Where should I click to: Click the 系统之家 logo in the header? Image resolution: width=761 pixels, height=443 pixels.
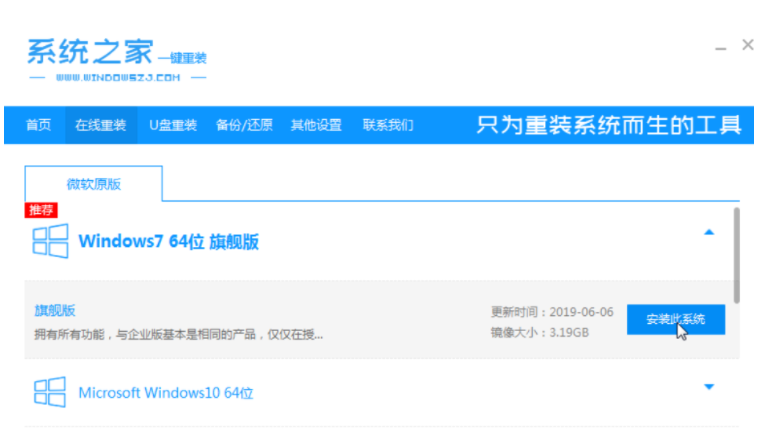pyautogui.click(x=117, y=58)
